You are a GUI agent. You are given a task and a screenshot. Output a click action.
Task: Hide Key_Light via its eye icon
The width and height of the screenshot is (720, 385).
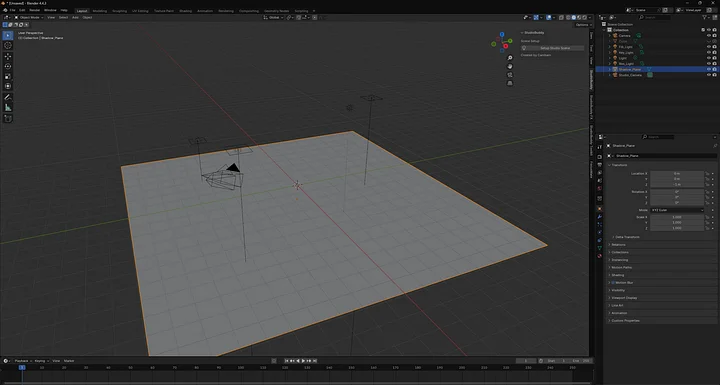709,52
